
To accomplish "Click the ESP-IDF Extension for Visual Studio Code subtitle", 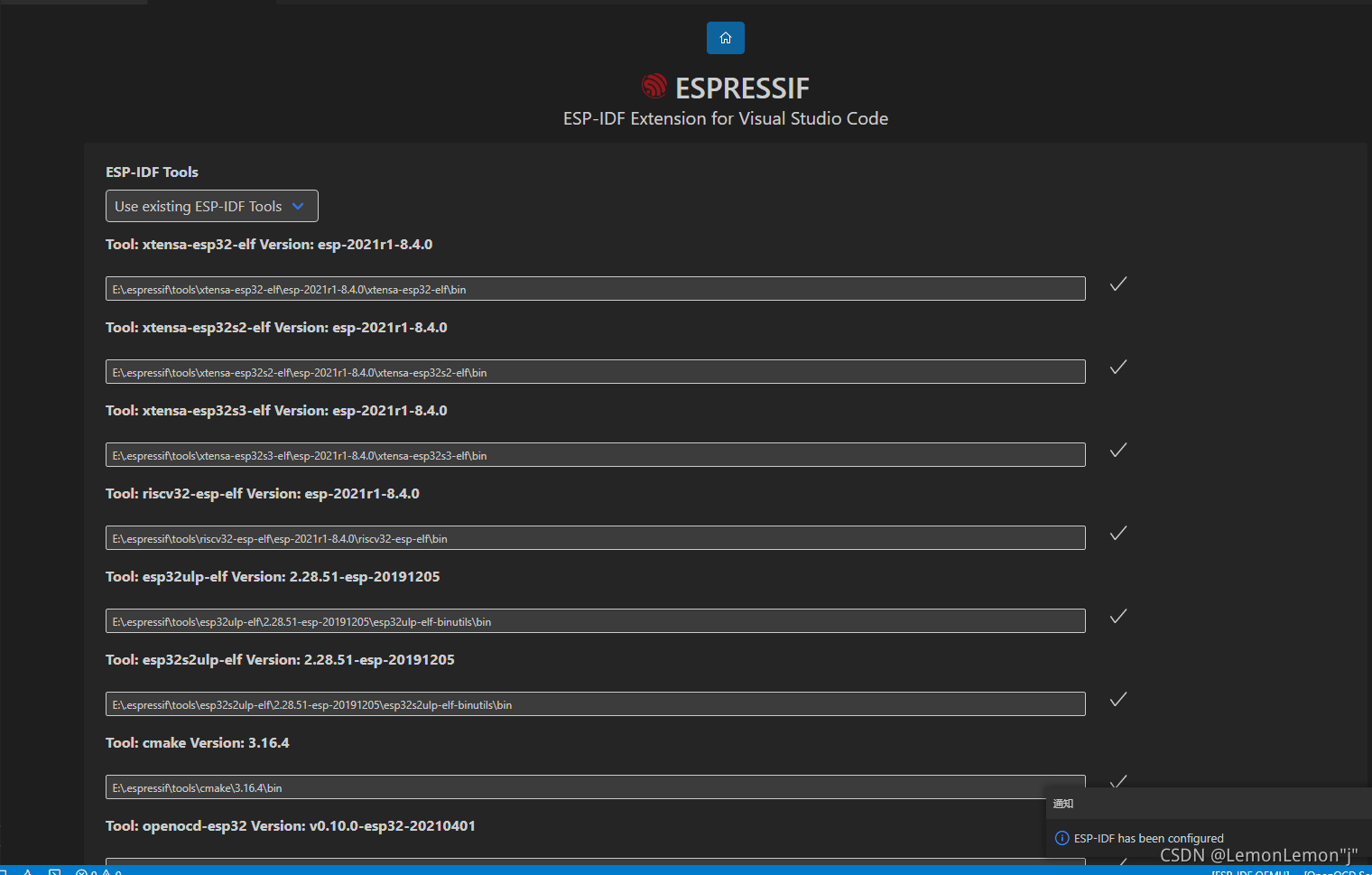I will pos(726,118).
